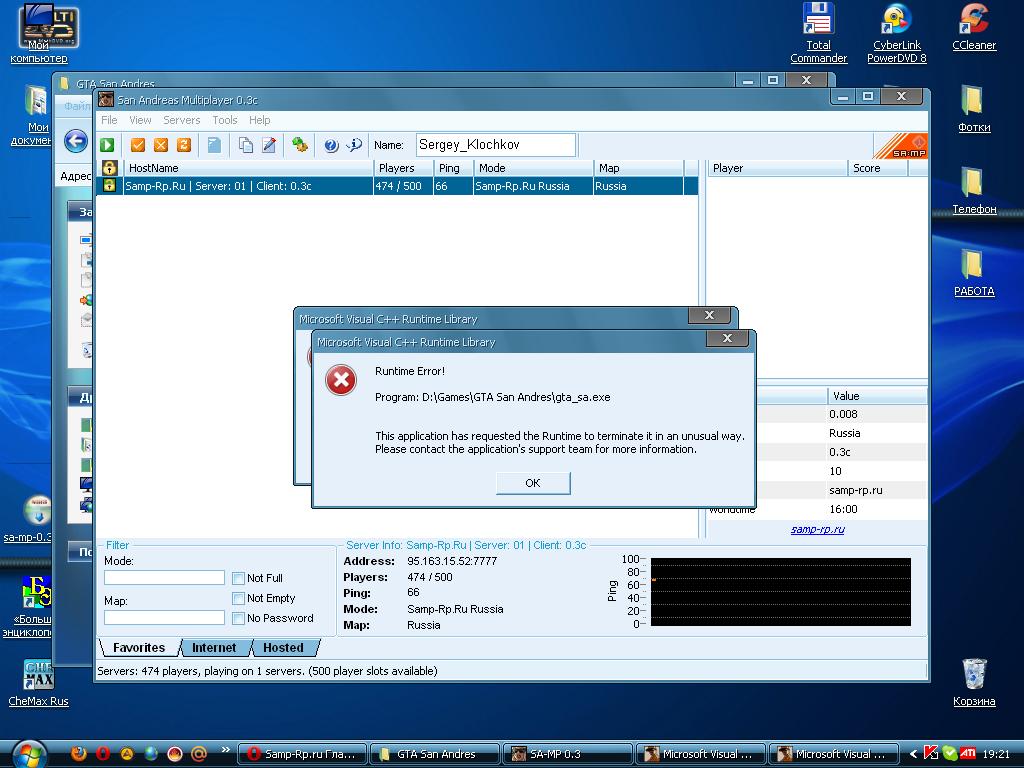Check the No Password filter option
The height and width of the screenshot is (768, 1024).
(x=238, y=618)
